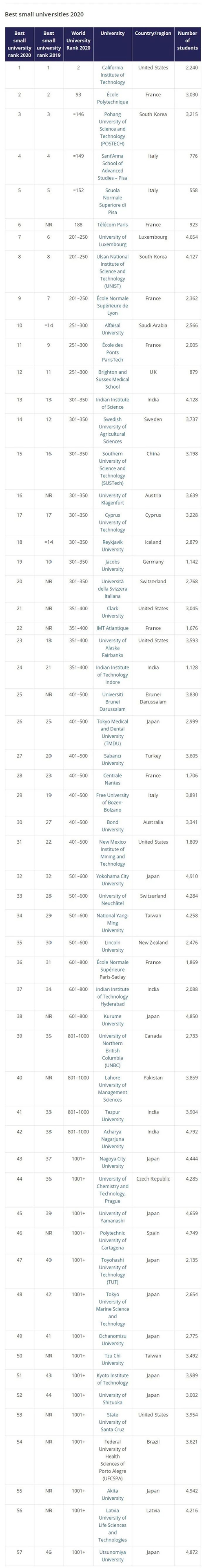204x1568 pixels.
Task: Sort by Best small university rank 2020 header
Action: coord(20,45)
